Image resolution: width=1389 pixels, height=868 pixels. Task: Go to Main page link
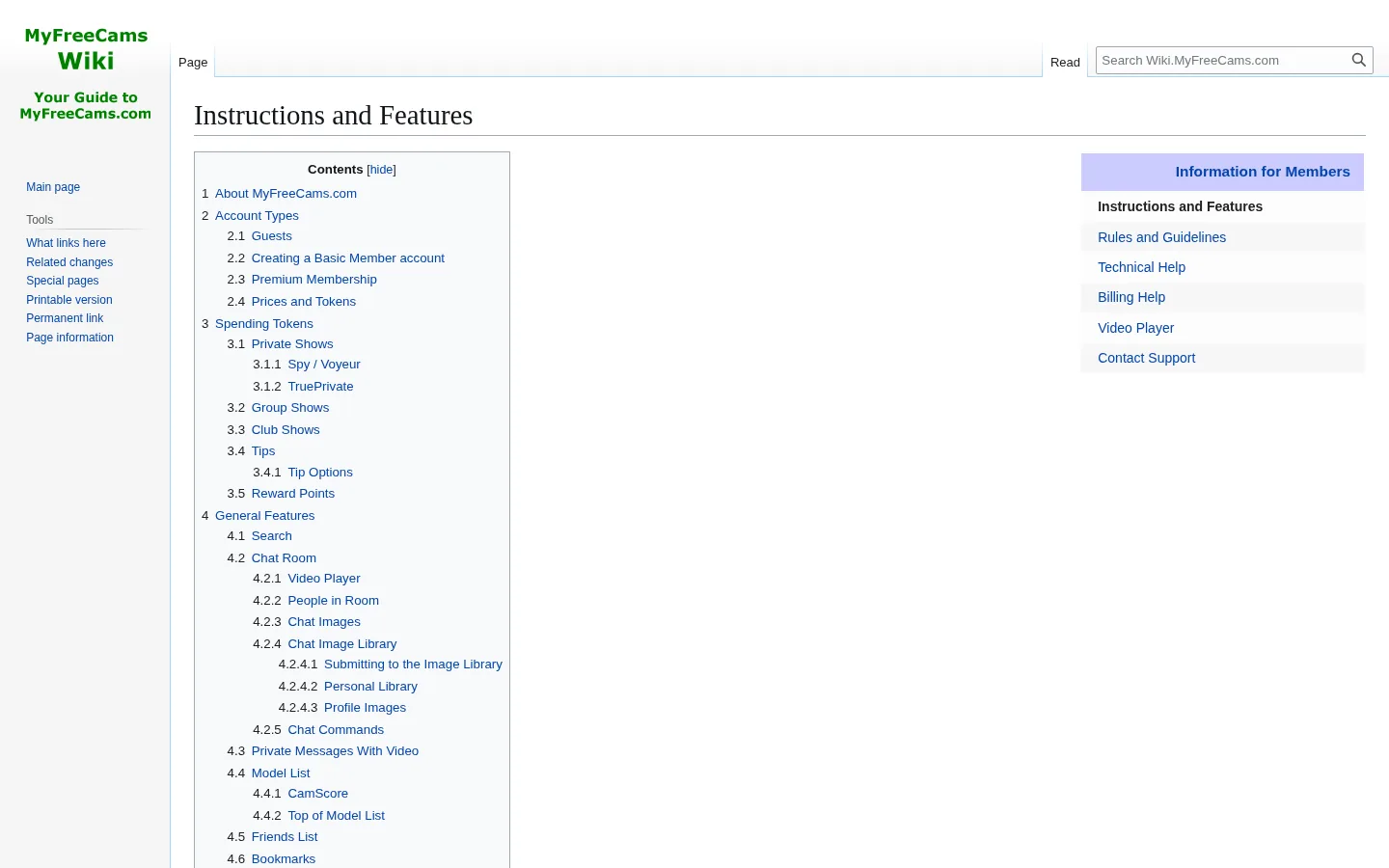(53, 187)
